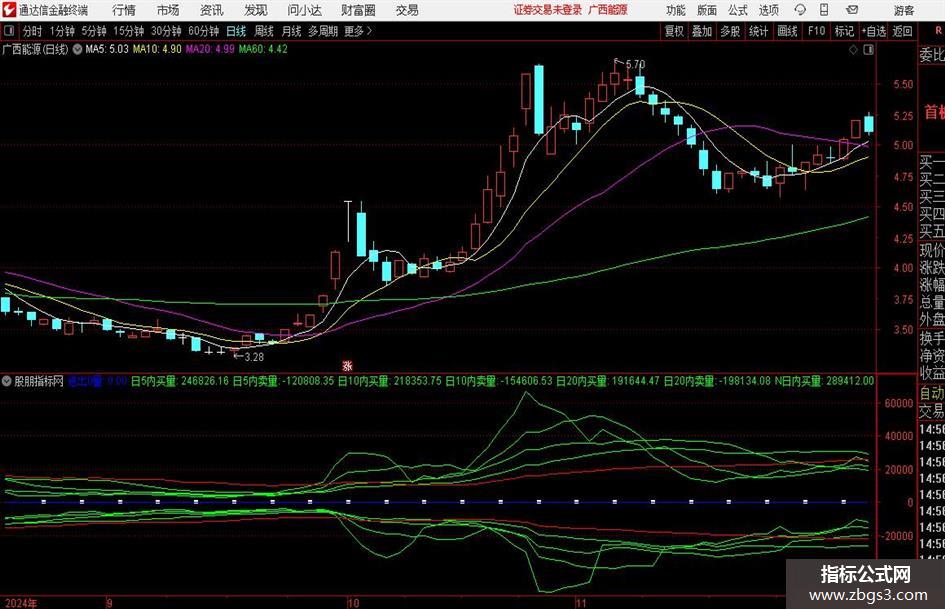
Task: Switch to 月线 monthly tab
Action: click(291, 31)
